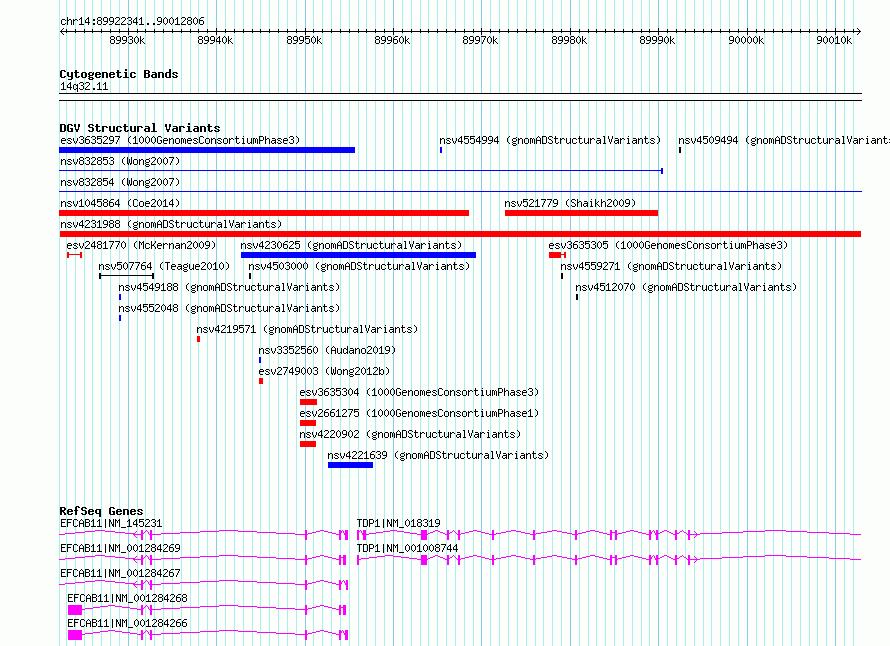Click the esv2481770 (McKernan2009) label
This screenshot has width=890, height=646.
pos(141,245)
